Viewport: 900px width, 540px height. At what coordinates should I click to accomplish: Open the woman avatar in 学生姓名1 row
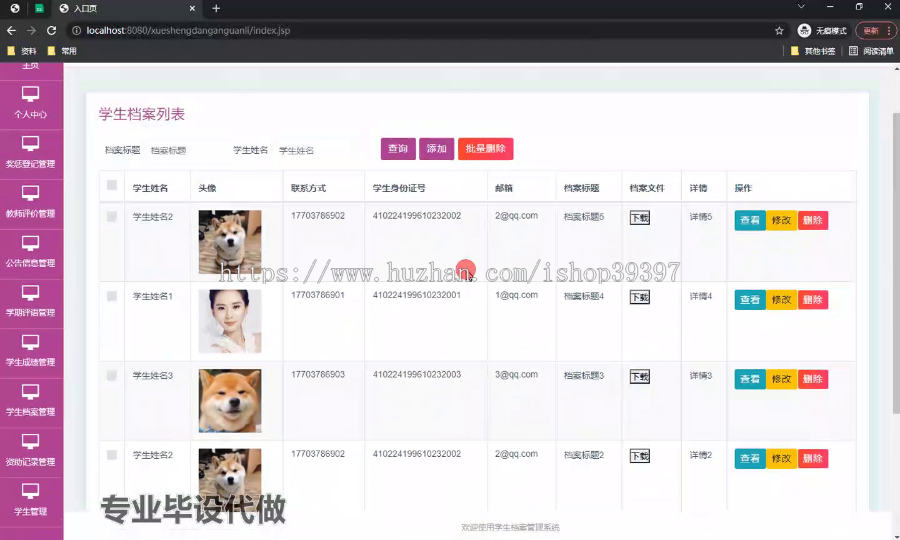click(230, 321)
